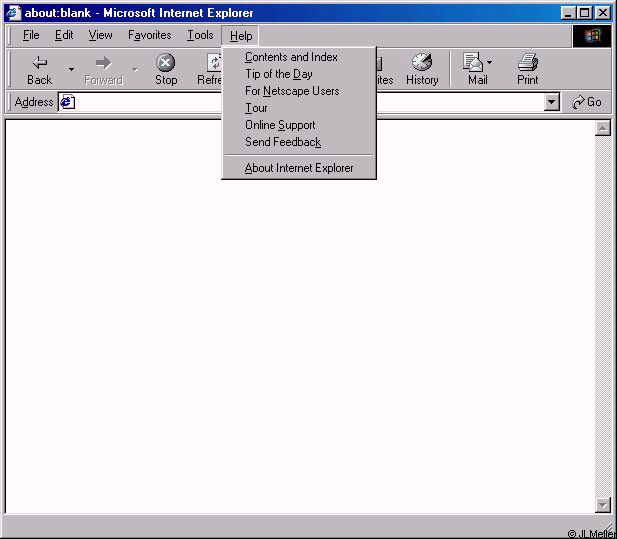Image resolution: width=617 pixels, height=539 pixels.
Task: Click the Back arrow toolbar button
Action: [39, 70]
